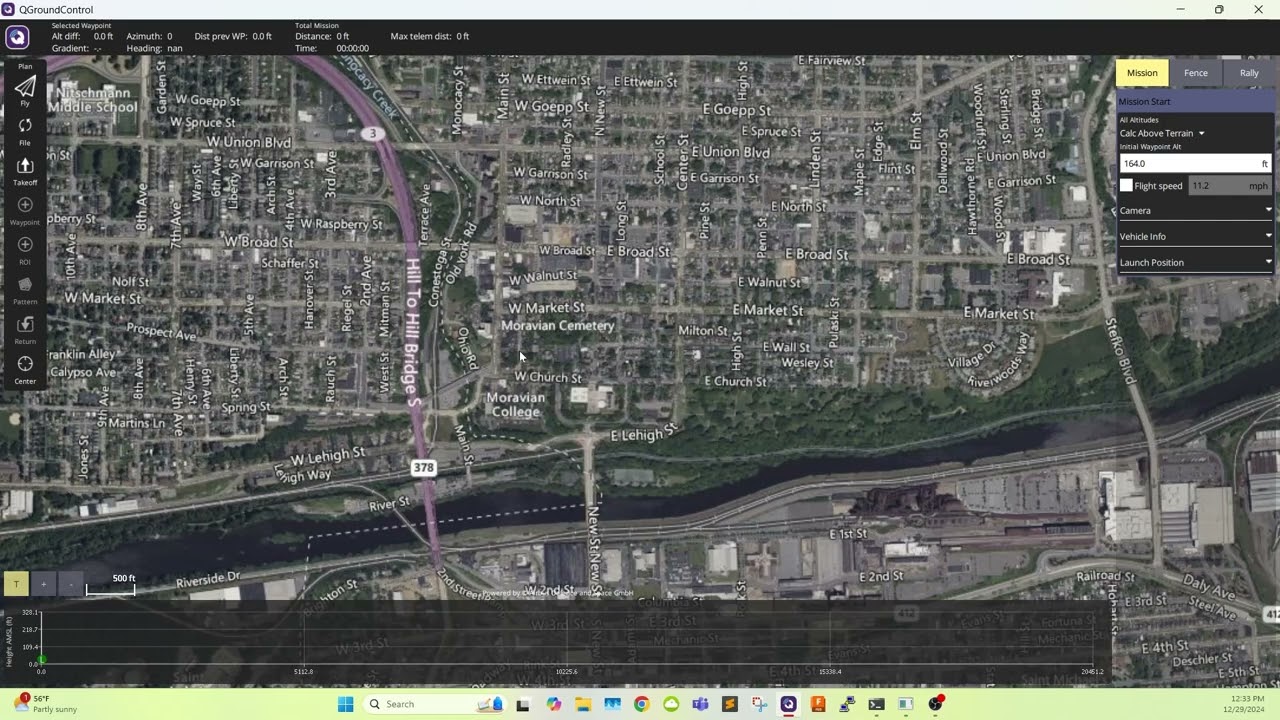Image resolution: width=1280 pixels, height=720 pixels.
Task: Click the Route 3 shield on map
Action: 373,133
